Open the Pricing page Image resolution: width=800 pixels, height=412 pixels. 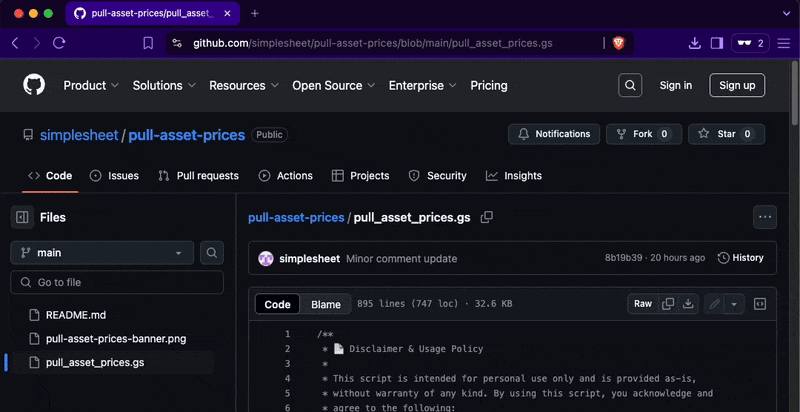pyautogui.click(x=489, y=85)
